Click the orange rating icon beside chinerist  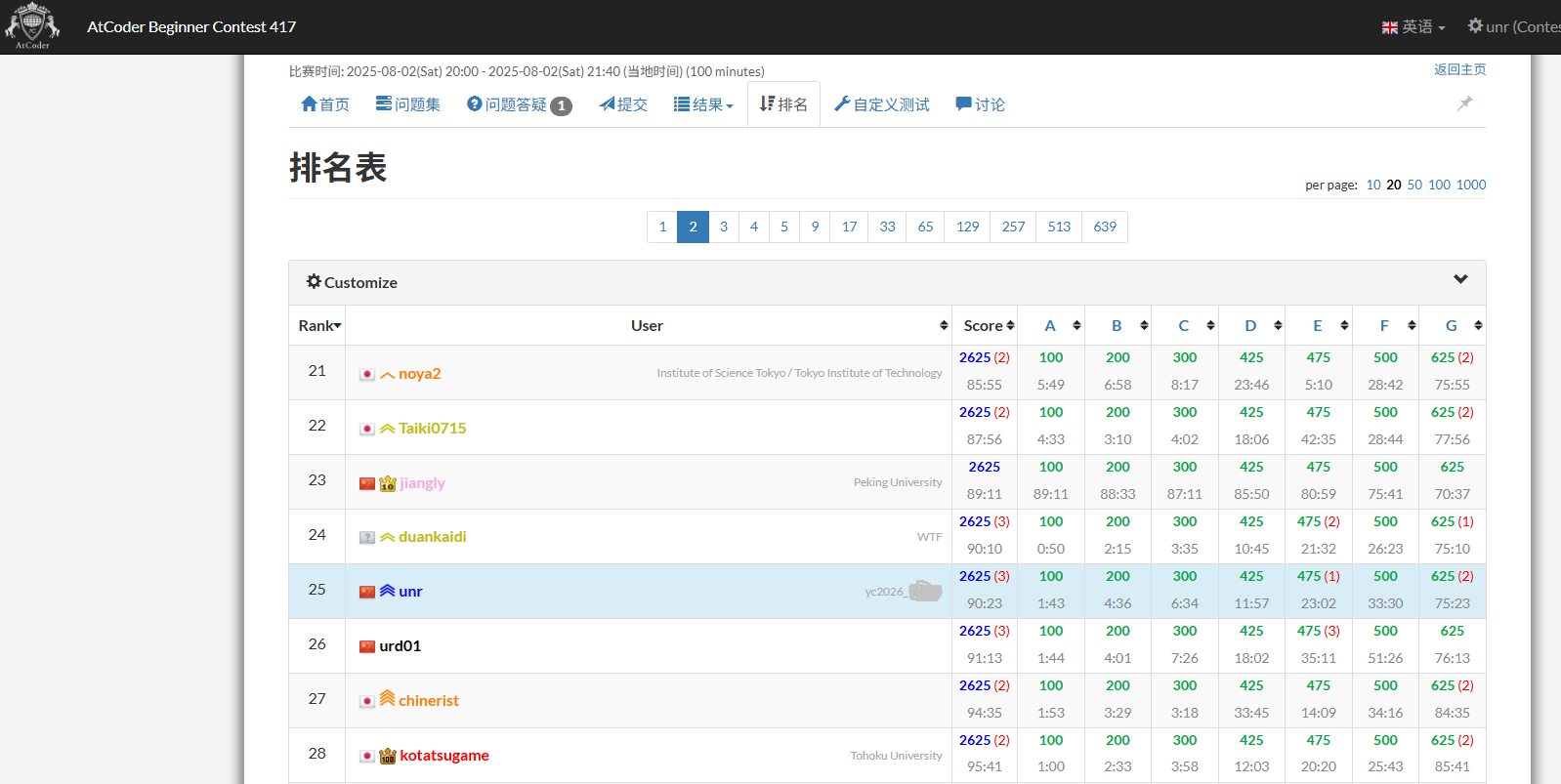point(388,698)
